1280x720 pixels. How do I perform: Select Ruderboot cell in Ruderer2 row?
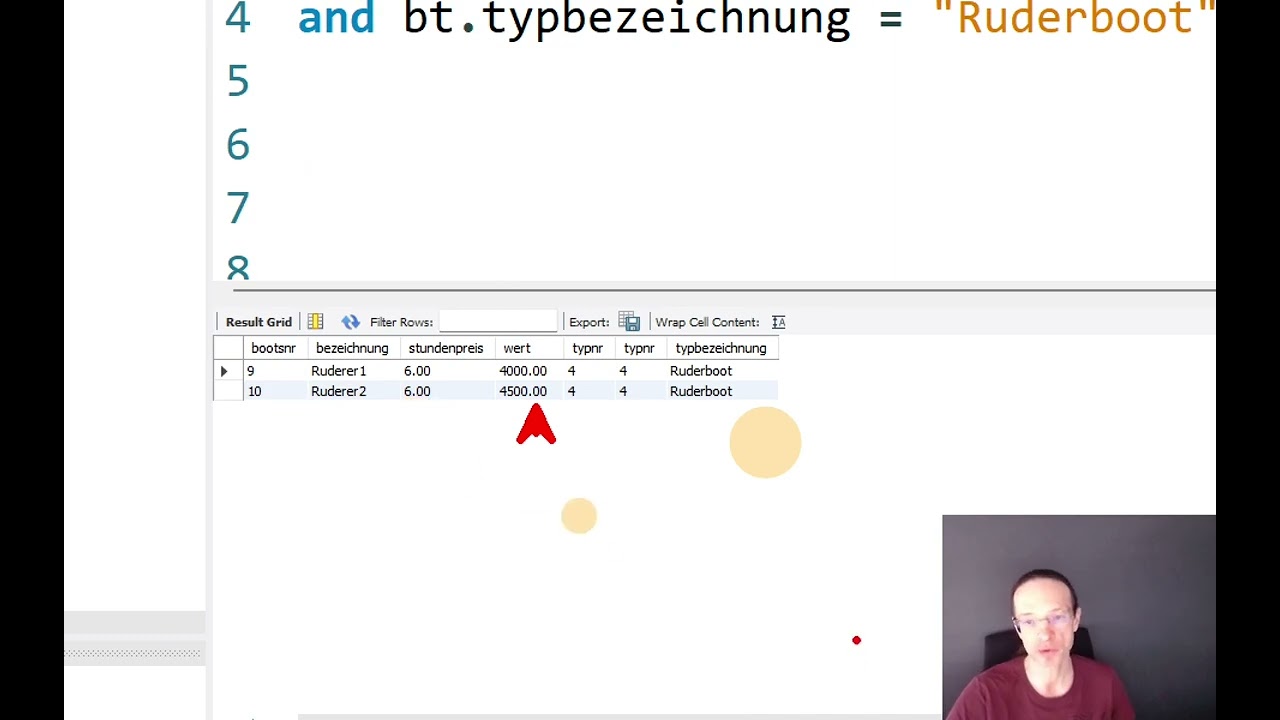pyautogui.click(x=721, y=391)
